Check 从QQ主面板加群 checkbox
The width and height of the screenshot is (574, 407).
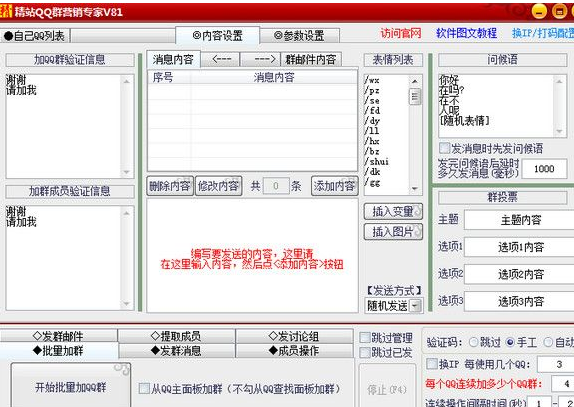point(144,388)
